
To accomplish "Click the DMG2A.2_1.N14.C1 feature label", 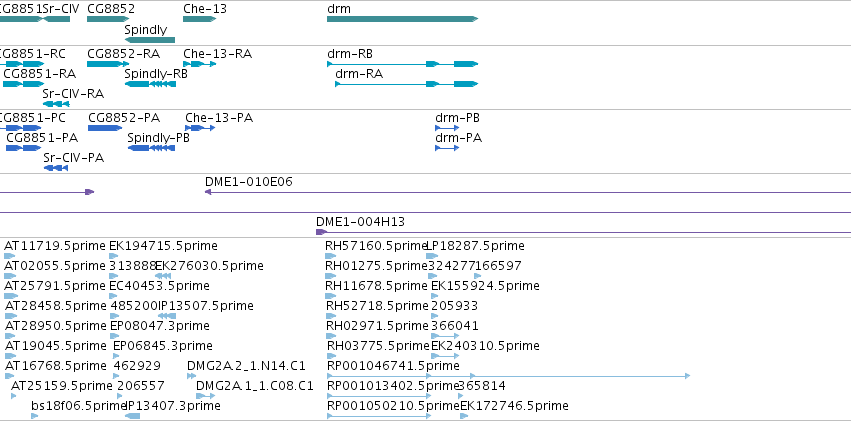I will pos(246,365).
